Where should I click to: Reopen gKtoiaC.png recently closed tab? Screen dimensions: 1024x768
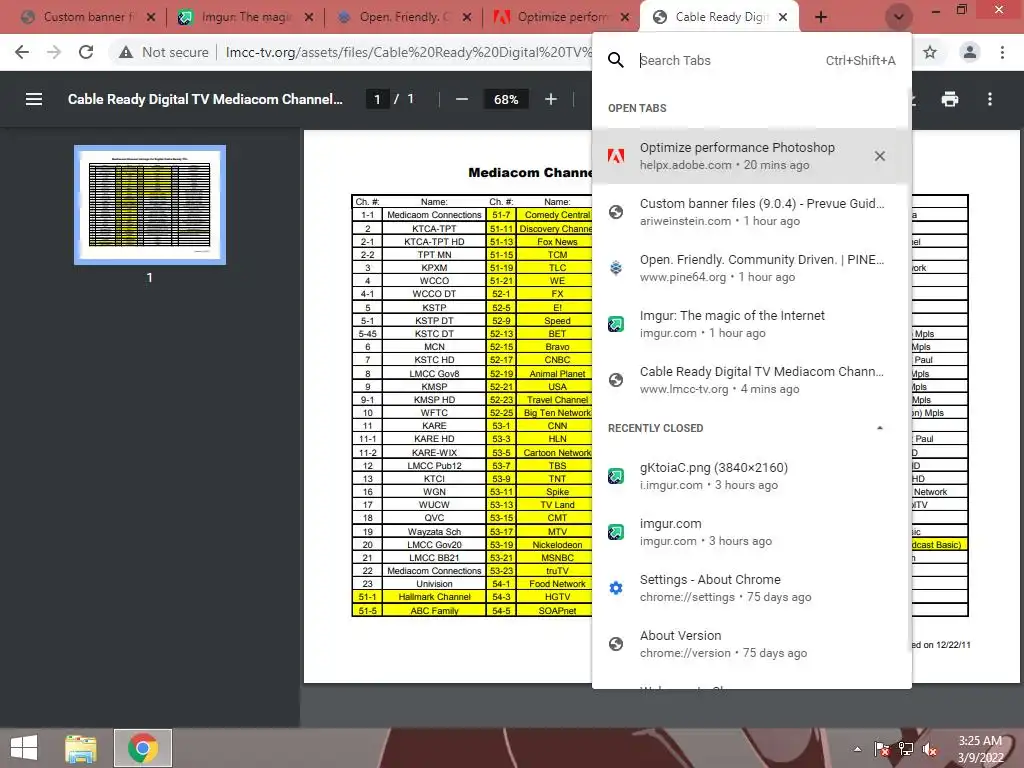click(x=752, y=476)
